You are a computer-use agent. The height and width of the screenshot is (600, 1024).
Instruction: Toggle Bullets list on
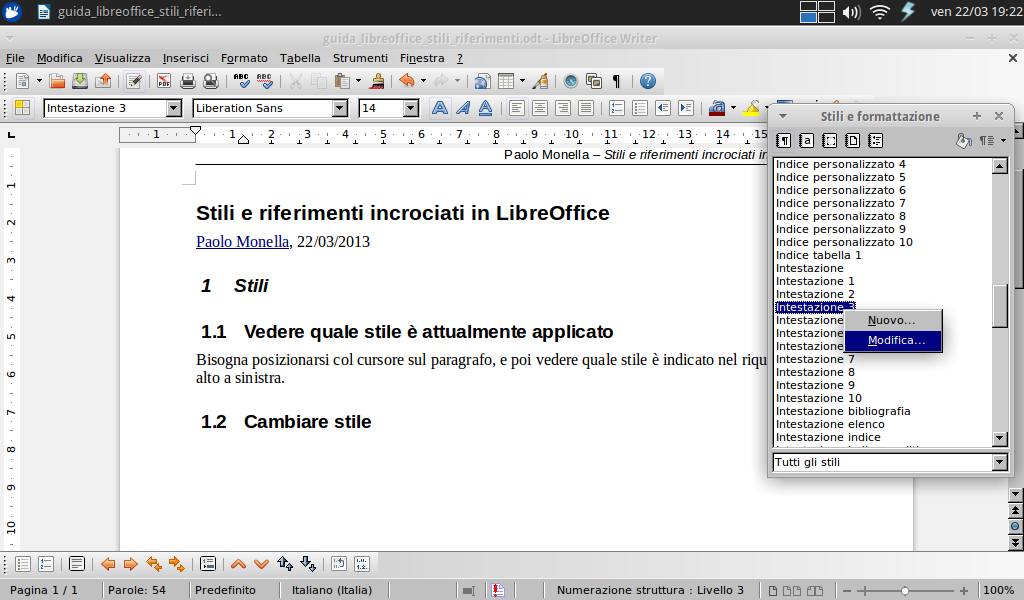coord(639,108)
